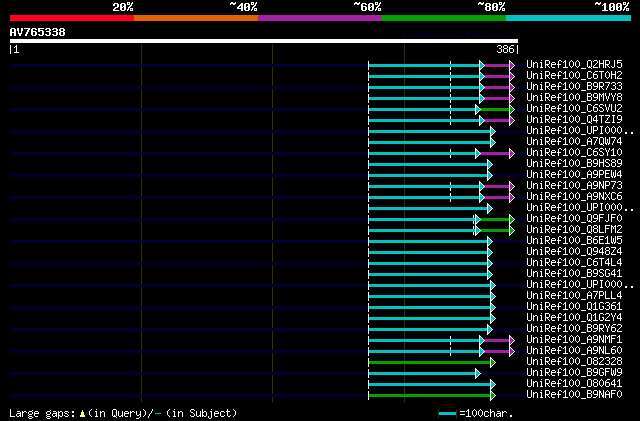The height and width of the screenshot is (421, 640).
Task: Select the UniRef100_A9NMF1 label
Action: (574, 340)
